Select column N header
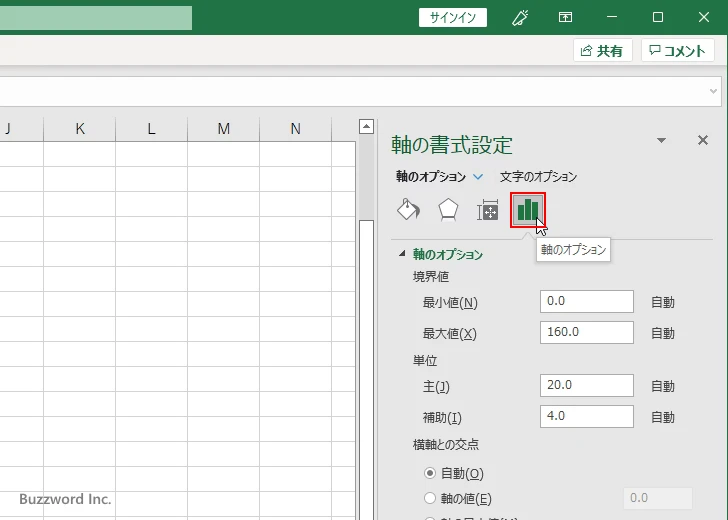 (x=295, y=129)
